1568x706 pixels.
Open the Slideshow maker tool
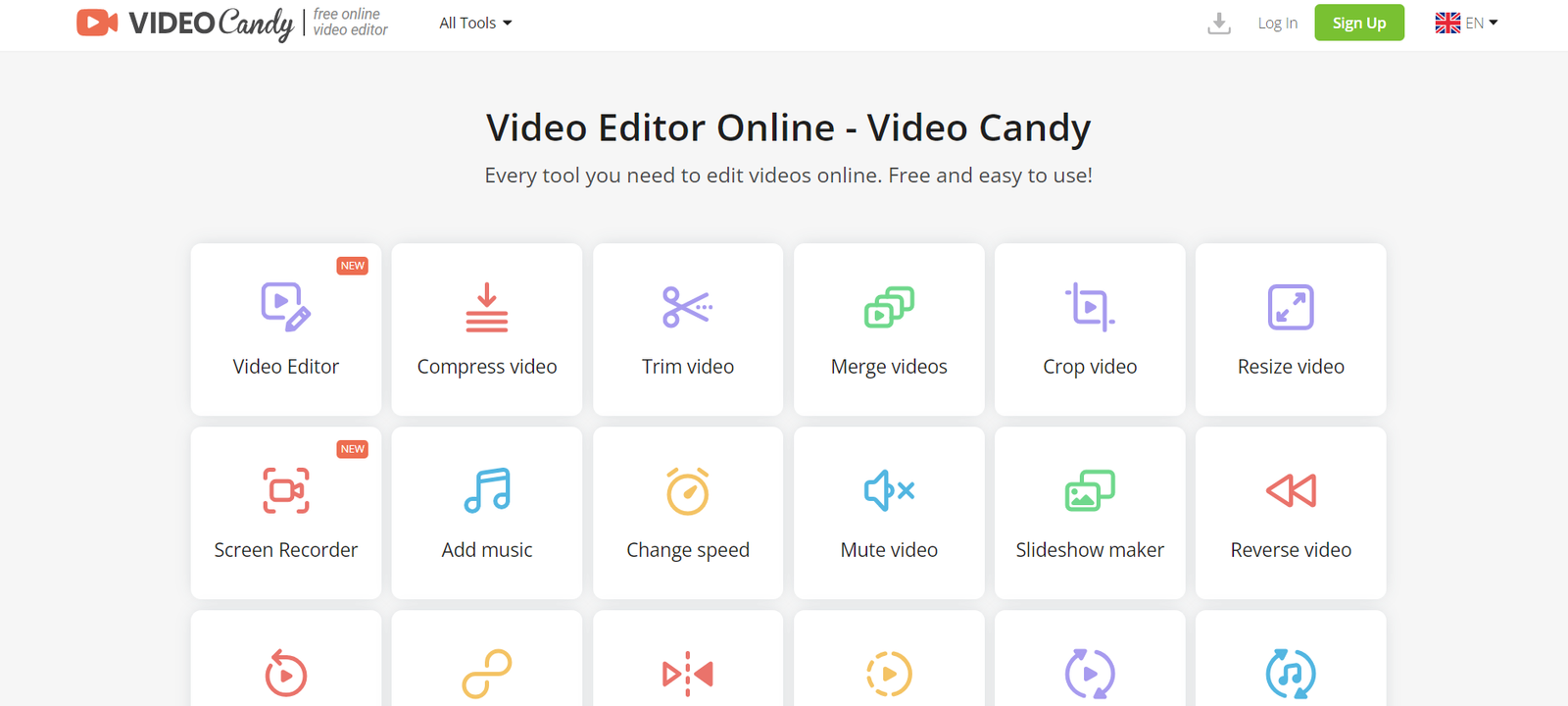tap(1090, 513)
